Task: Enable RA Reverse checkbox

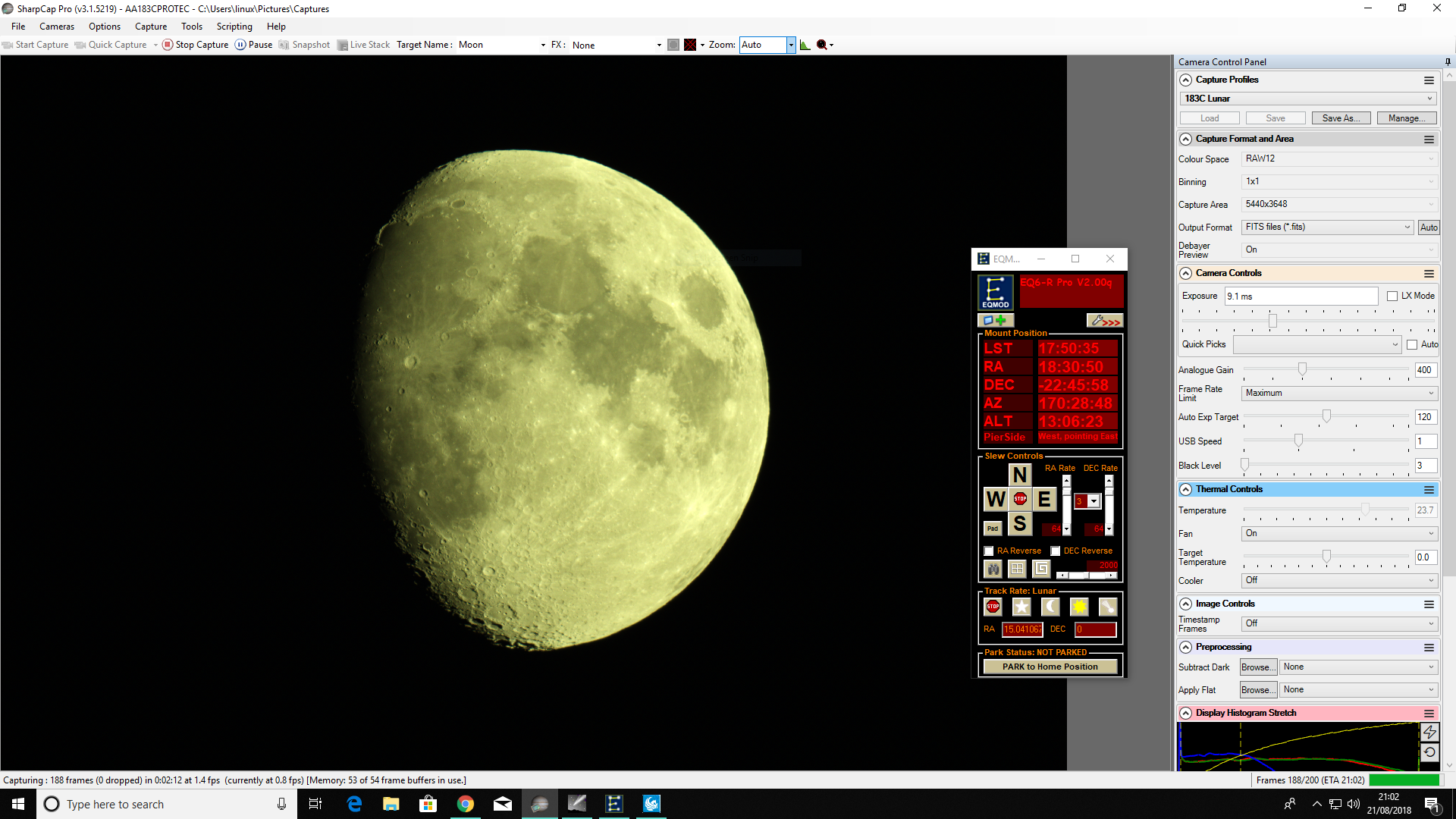Action: 989,551
